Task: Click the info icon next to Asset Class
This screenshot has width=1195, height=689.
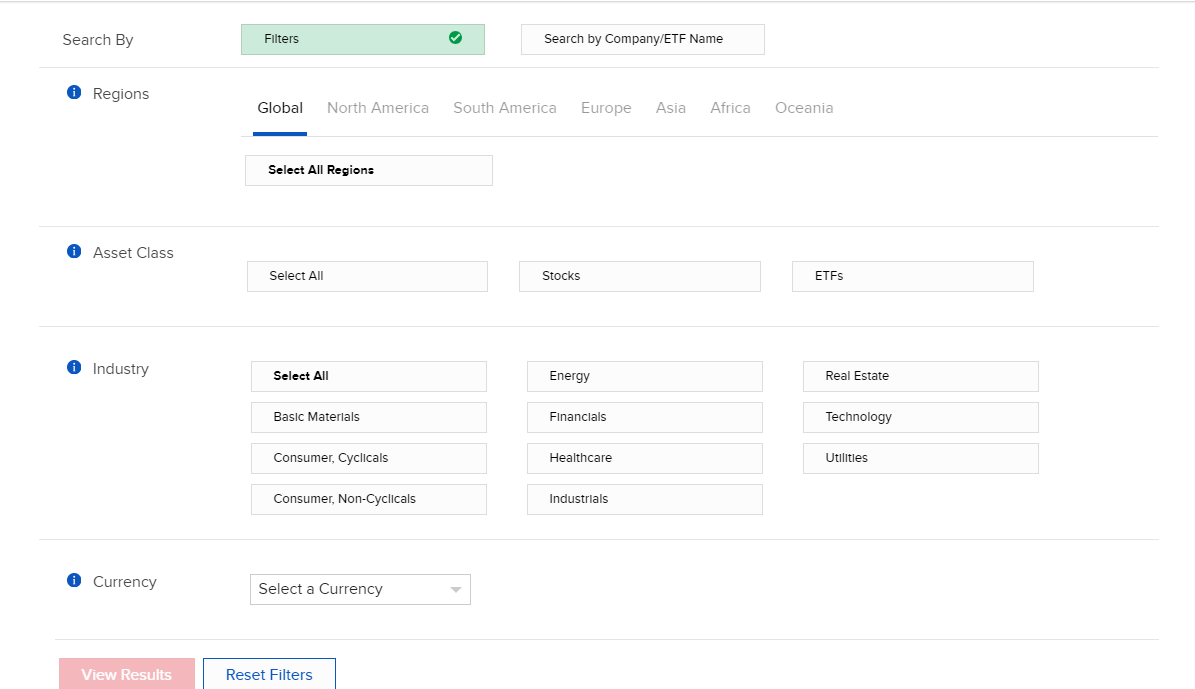Action: tap(73, 252)
